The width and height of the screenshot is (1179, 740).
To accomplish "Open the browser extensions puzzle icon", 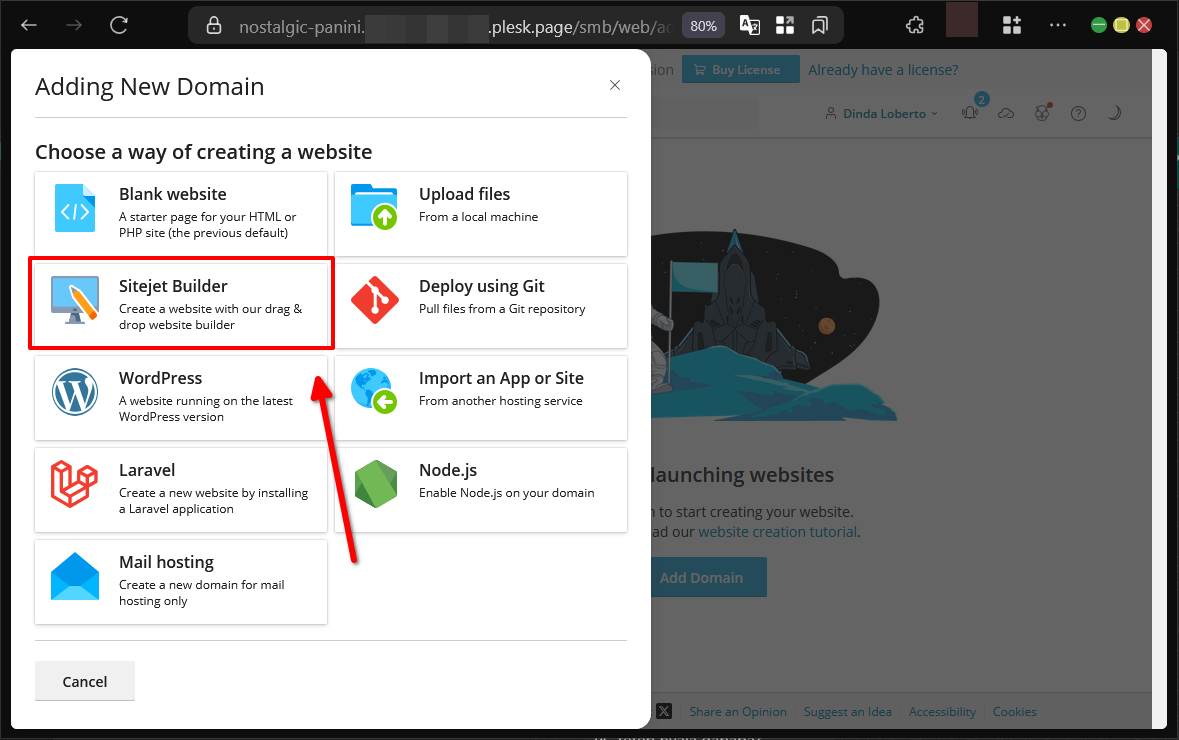I will tap(914, 26).
